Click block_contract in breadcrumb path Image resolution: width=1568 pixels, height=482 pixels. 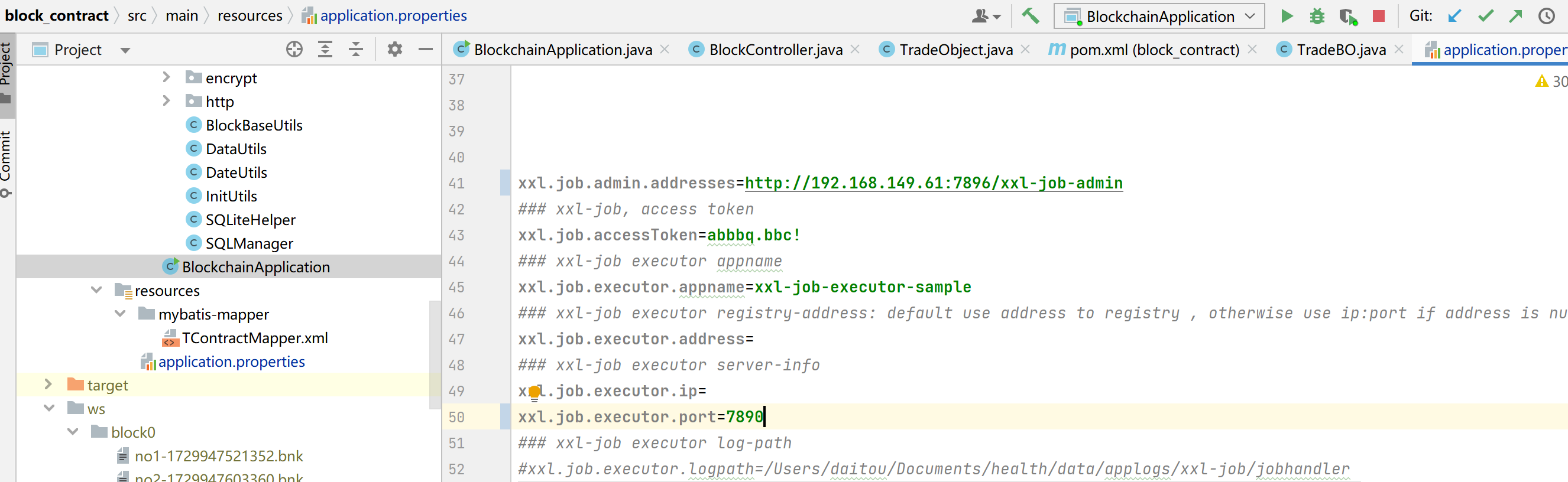tap(57, 16)
